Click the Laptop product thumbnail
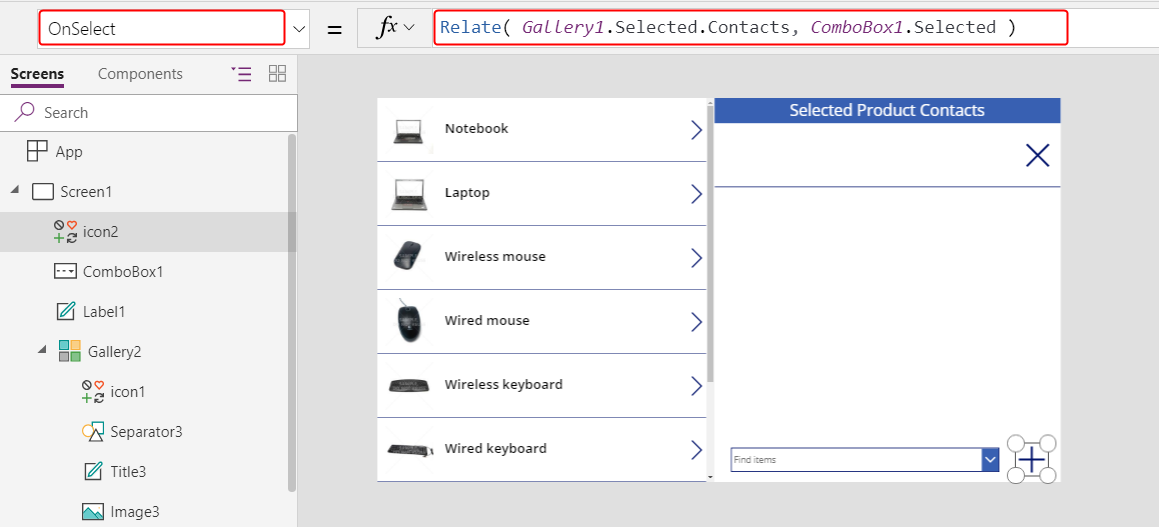Screen dimensions: 1159x527 click(409, 195)
